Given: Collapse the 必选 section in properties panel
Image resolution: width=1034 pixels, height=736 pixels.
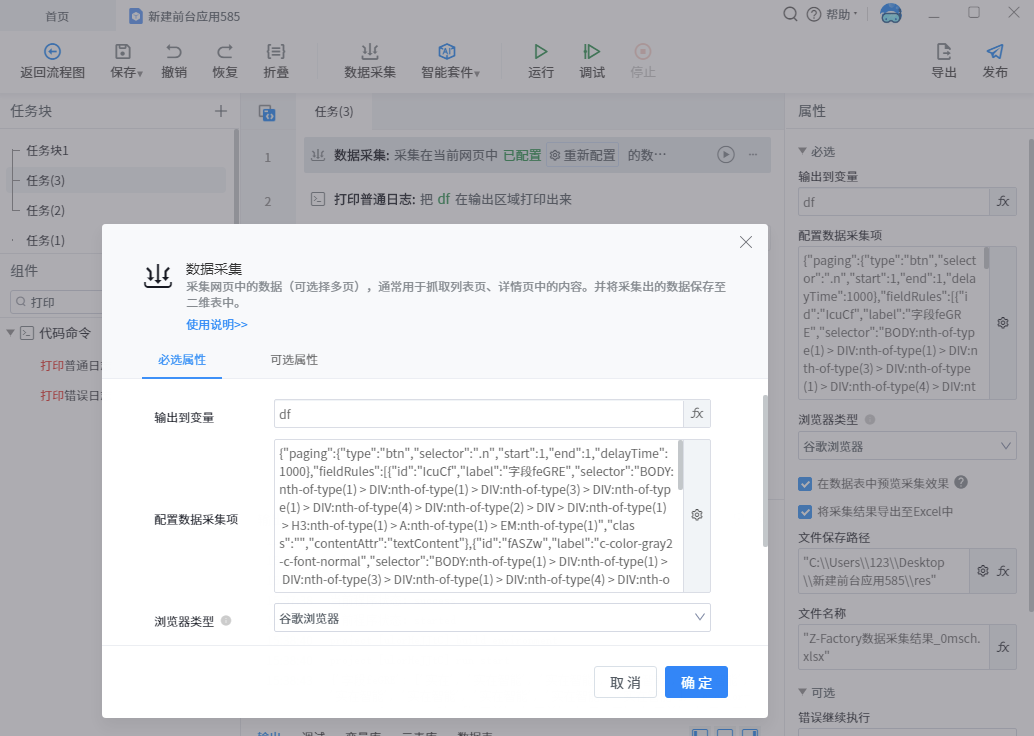Looking at the screenshot, I should tap(803, 151).
